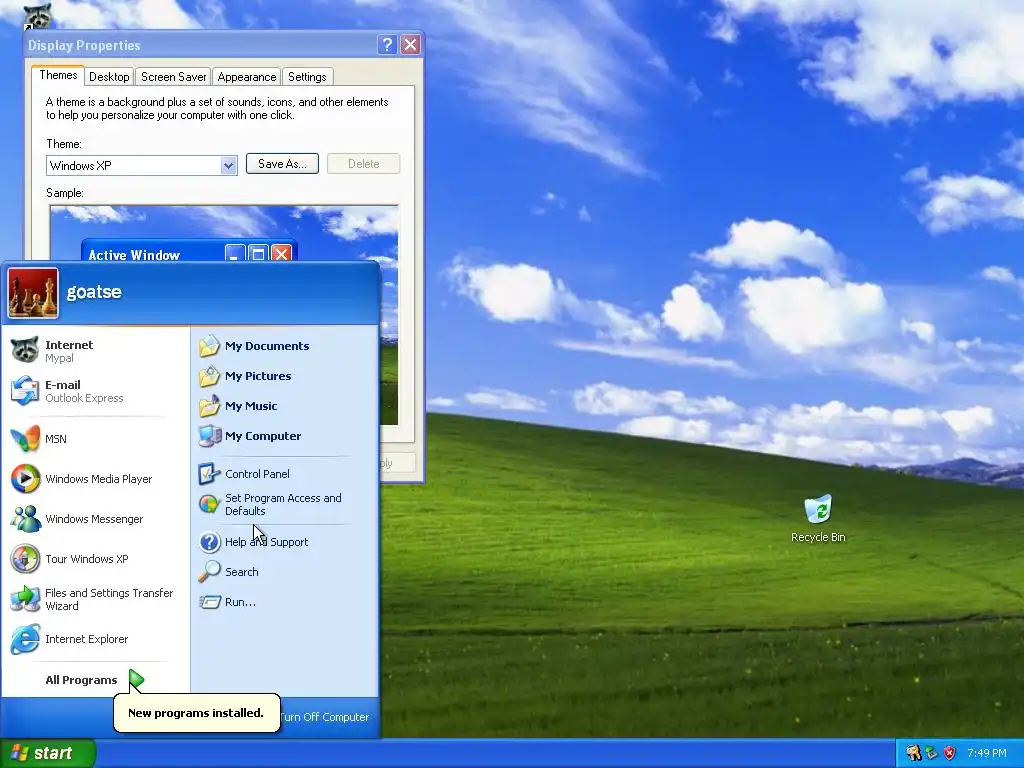Click the taskbar clock showing 7:49 PM

tap(987, 753)
